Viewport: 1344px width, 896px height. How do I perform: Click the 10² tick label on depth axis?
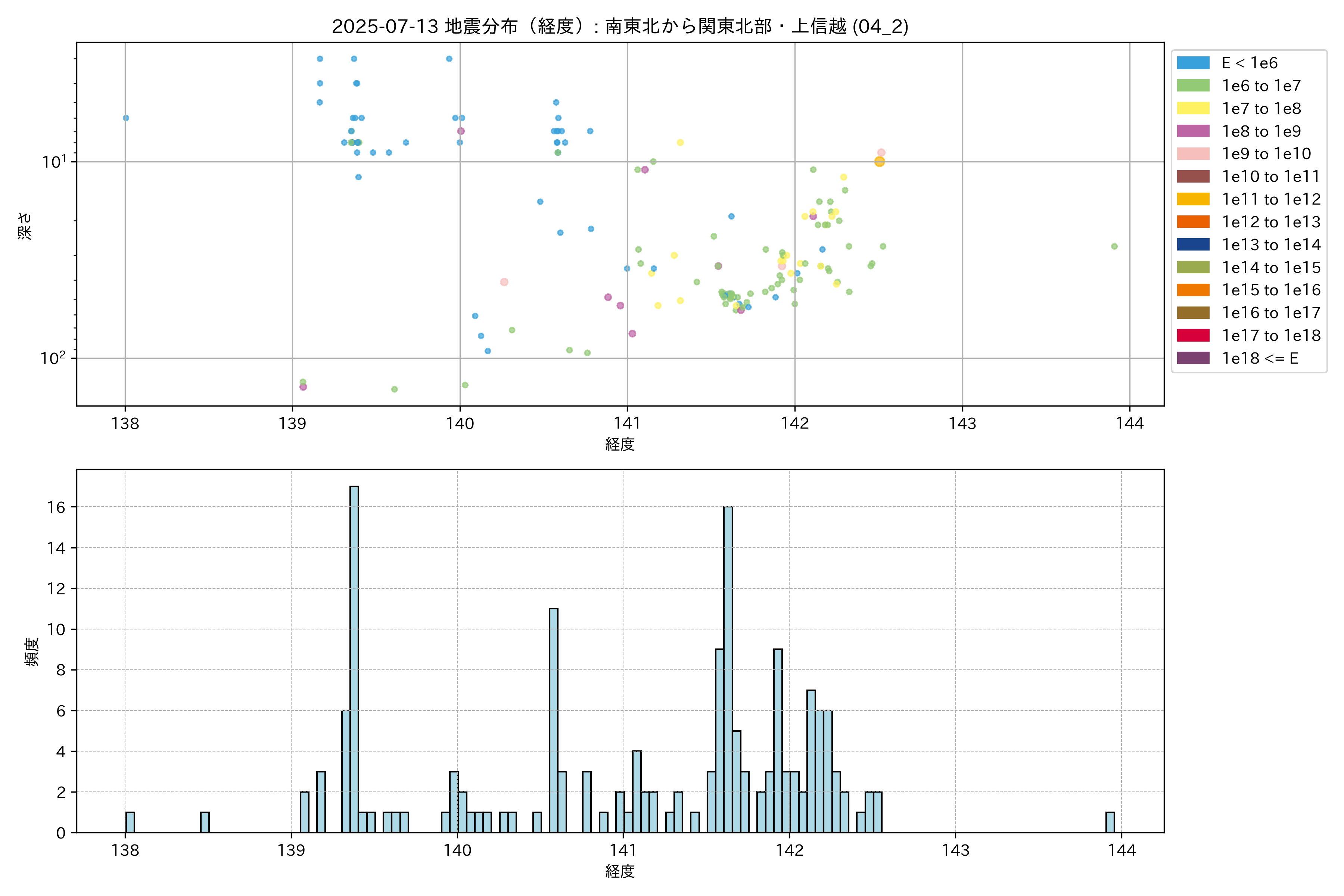click(53, 358)
